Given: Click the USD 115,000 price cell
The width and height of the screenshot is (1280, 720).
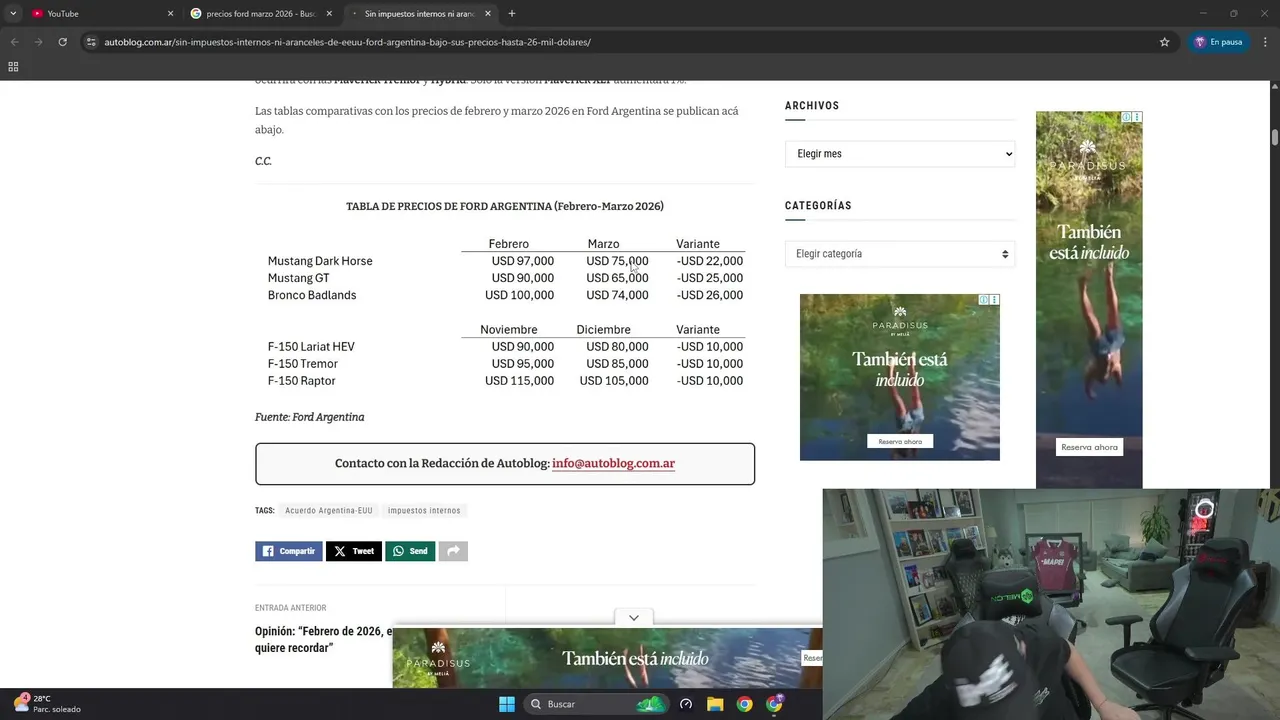Looking at the screenshot, I should coord(519,381).
